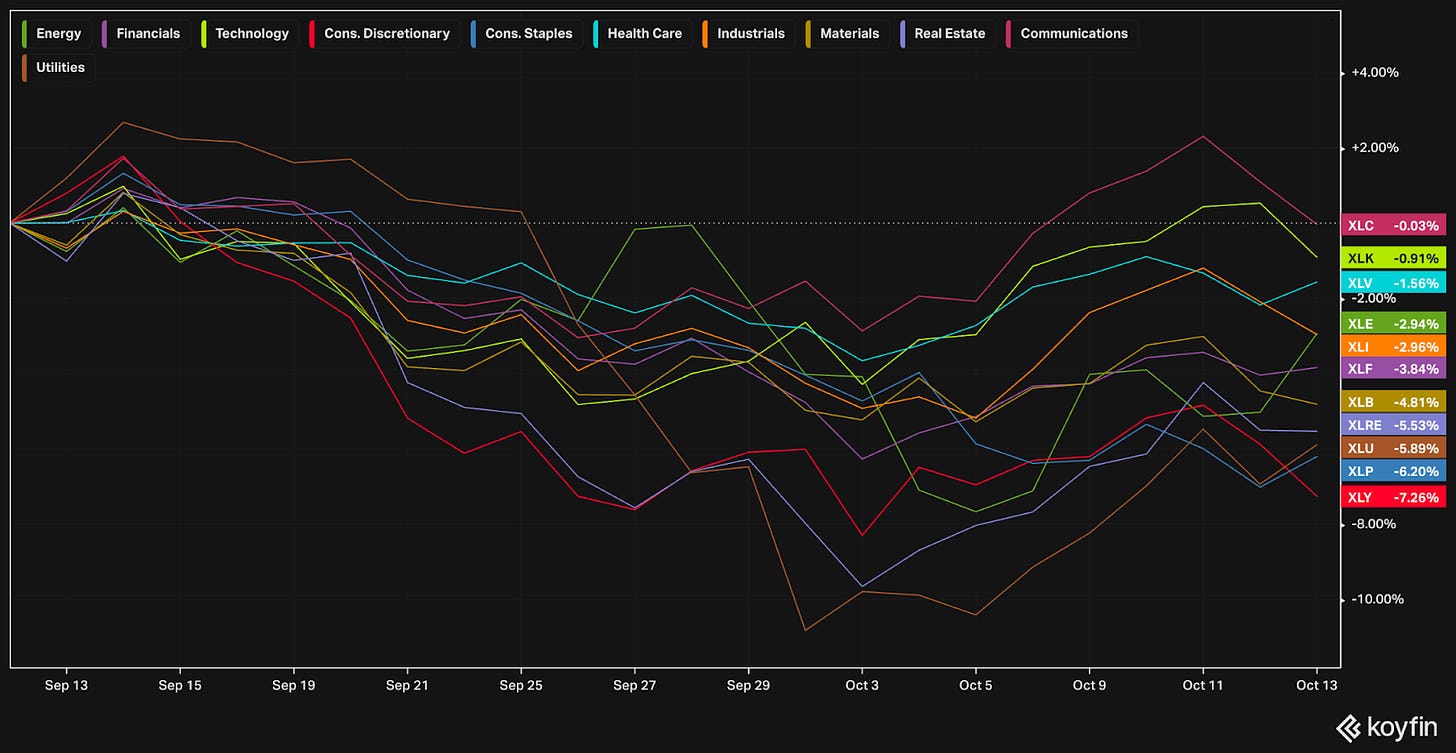Toggle the Cons. Discretionary legend item
The image size is (1456, 753).
(383, 34)
